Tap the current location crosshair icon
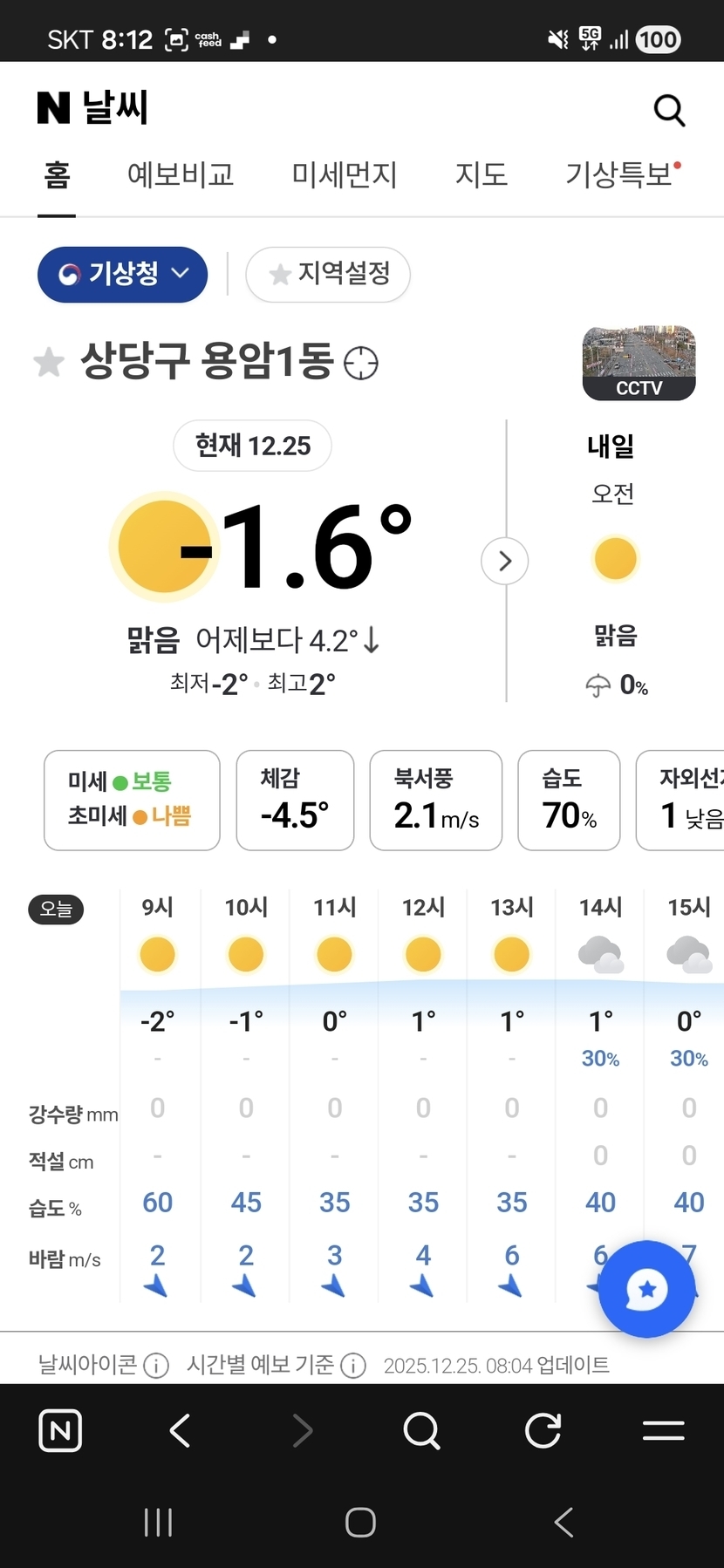Image resolution: width=724 pixels, height=1568 pixels. click(x=361, y=363)
